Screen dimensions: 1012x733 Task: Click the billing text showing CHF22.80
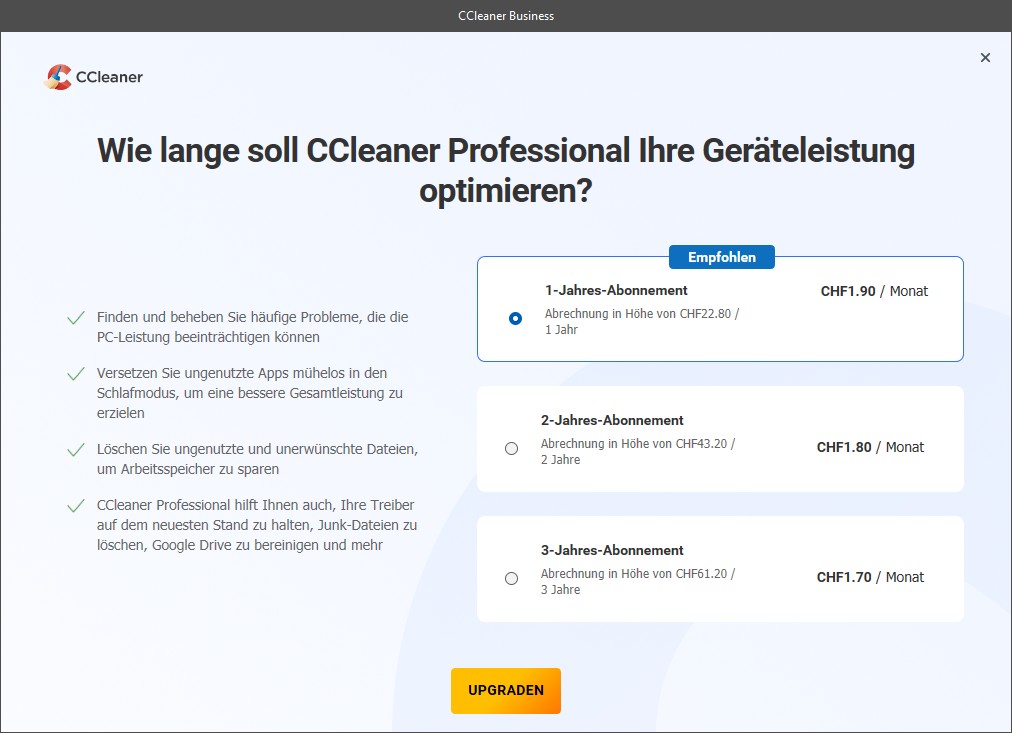[x=642, y=321]
